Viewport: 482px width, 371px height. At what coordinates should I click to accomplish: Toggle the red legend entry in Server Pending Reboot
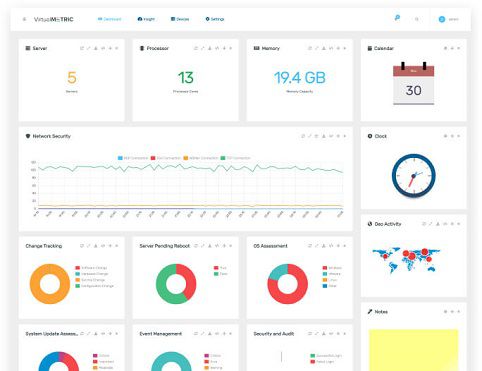220,268
